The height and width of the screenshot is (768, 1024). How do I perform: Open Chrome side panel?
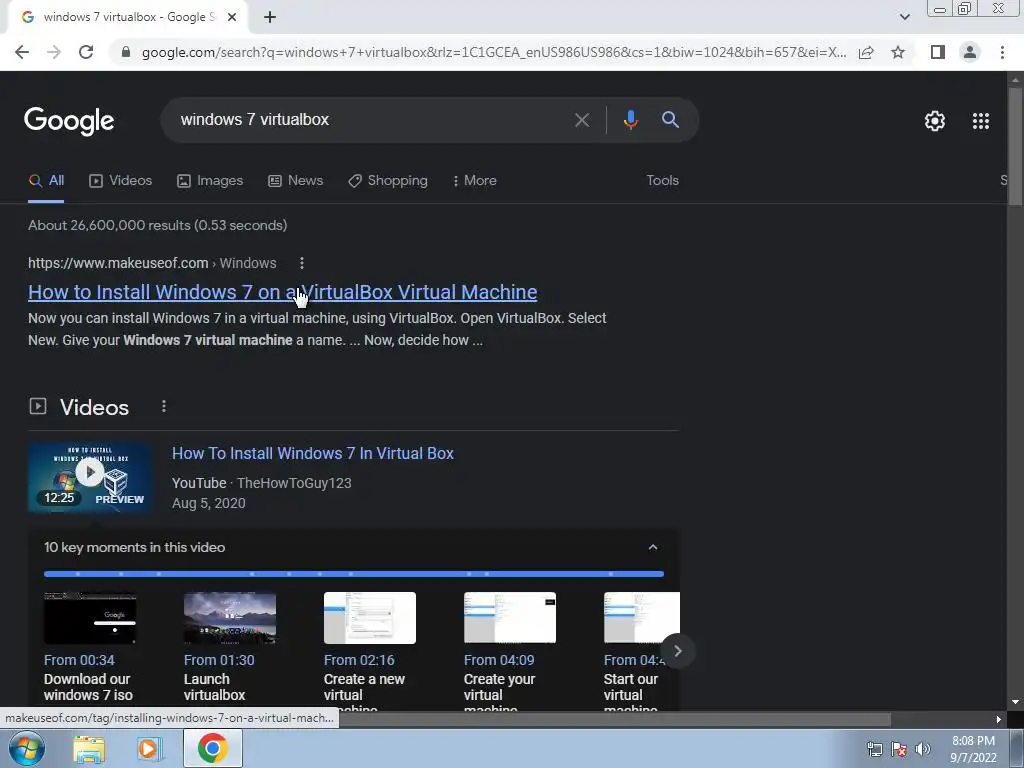click(x=938, y=52)
